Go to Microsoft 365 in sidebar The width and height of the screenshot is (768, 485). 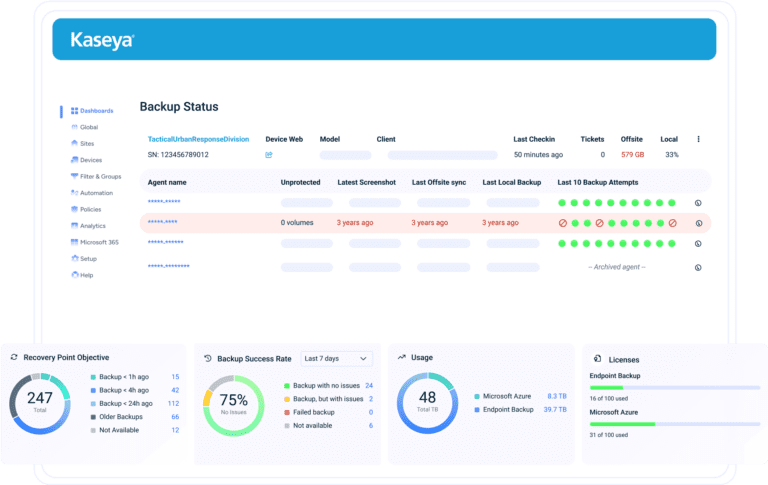pyautogui.click(x=99, y=241)
